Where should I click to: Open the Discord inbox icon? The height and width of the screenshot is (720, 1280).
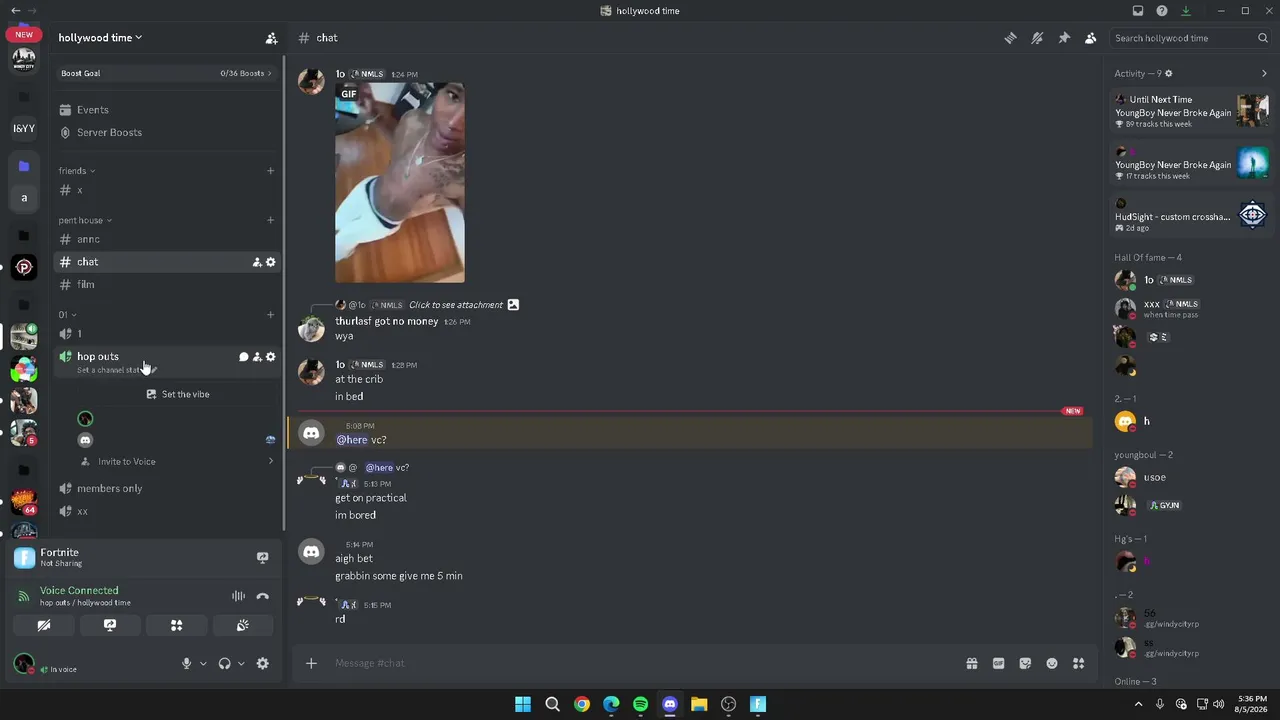click(1138, 11)
